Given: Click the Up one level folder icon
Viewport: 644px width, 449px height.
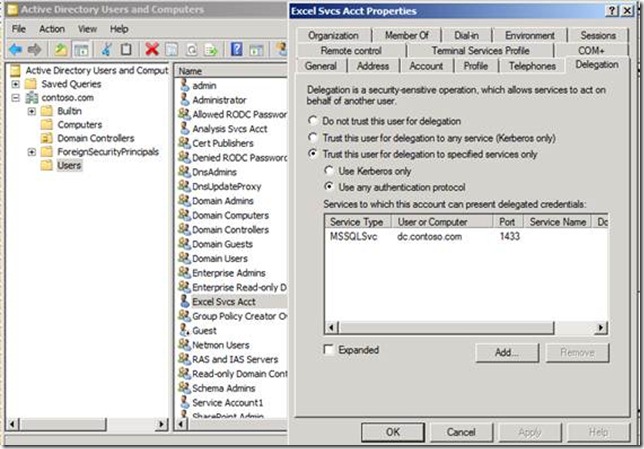Looking at the screenshot, I should (60, 48).
